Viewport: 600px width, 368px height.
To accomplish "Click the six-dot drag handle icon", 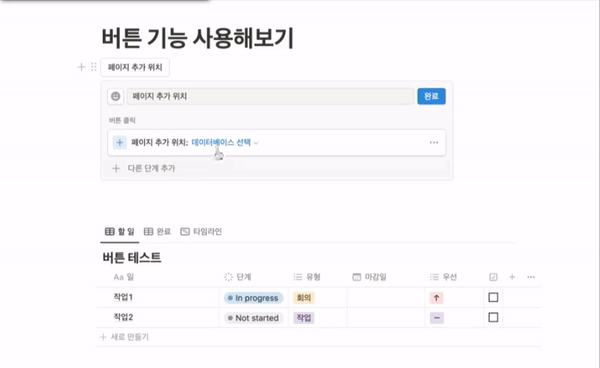I will pos(94,67).
